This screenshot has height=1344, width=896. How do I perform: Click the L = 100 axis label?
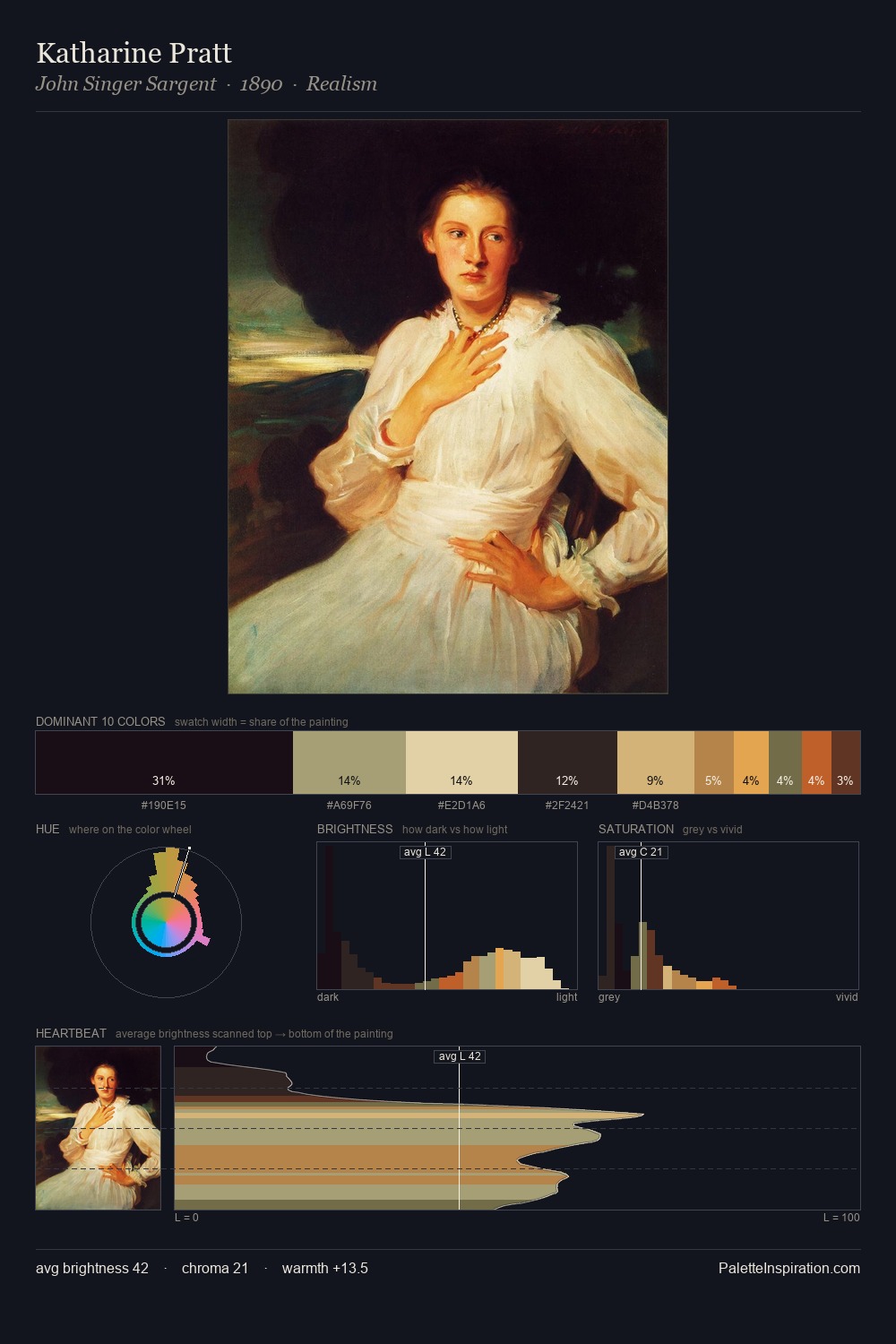[x=841, y=1218]
